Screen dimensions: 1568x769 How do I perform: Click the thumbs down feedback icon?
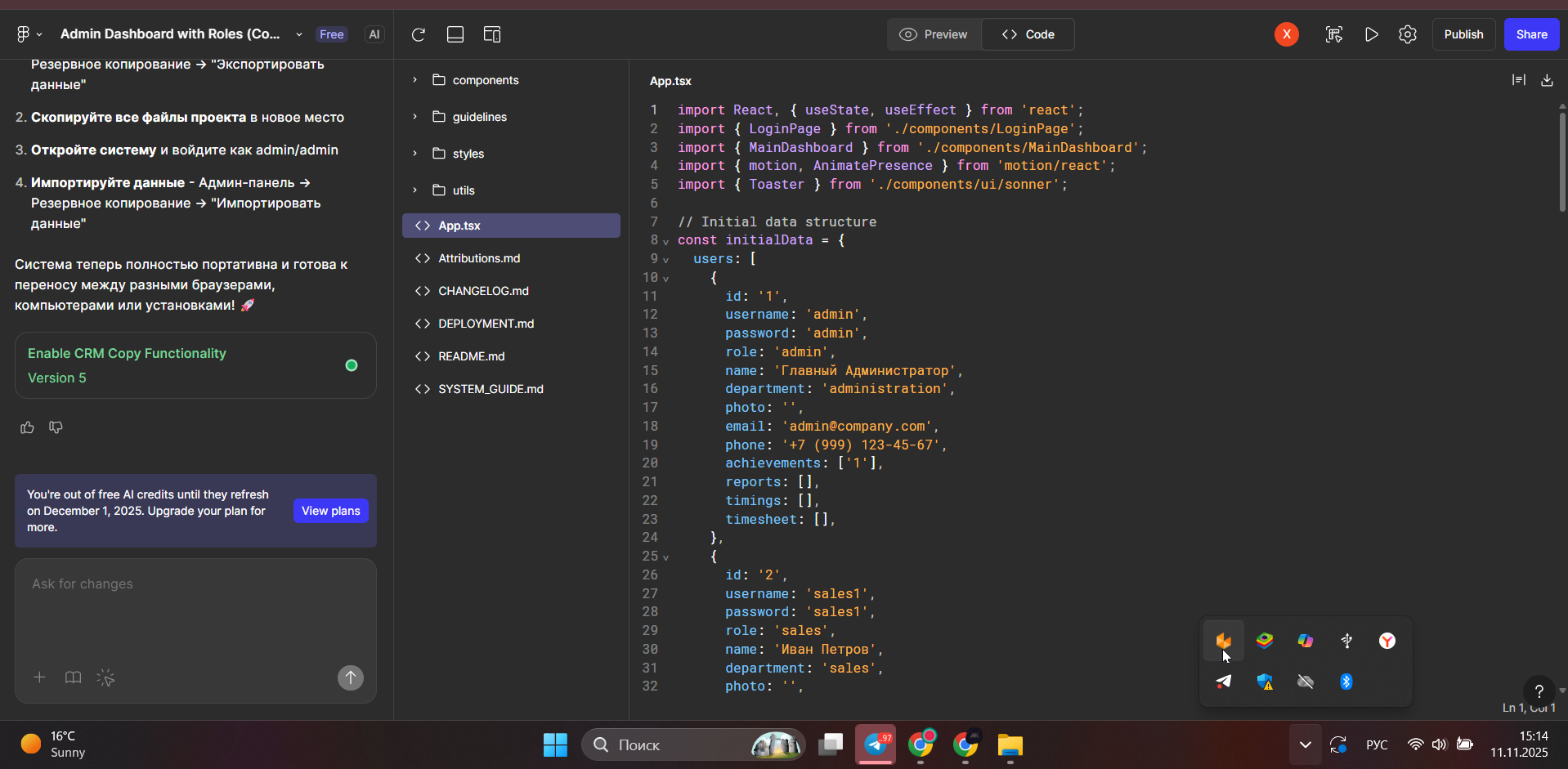(56, 427)
